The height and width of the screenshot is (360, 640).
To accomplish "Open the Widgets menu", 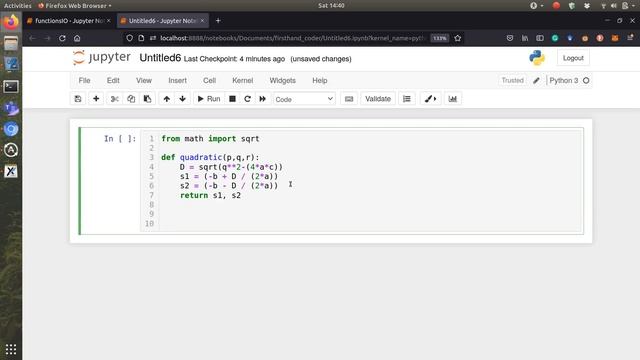I will (x=282, y=80).
